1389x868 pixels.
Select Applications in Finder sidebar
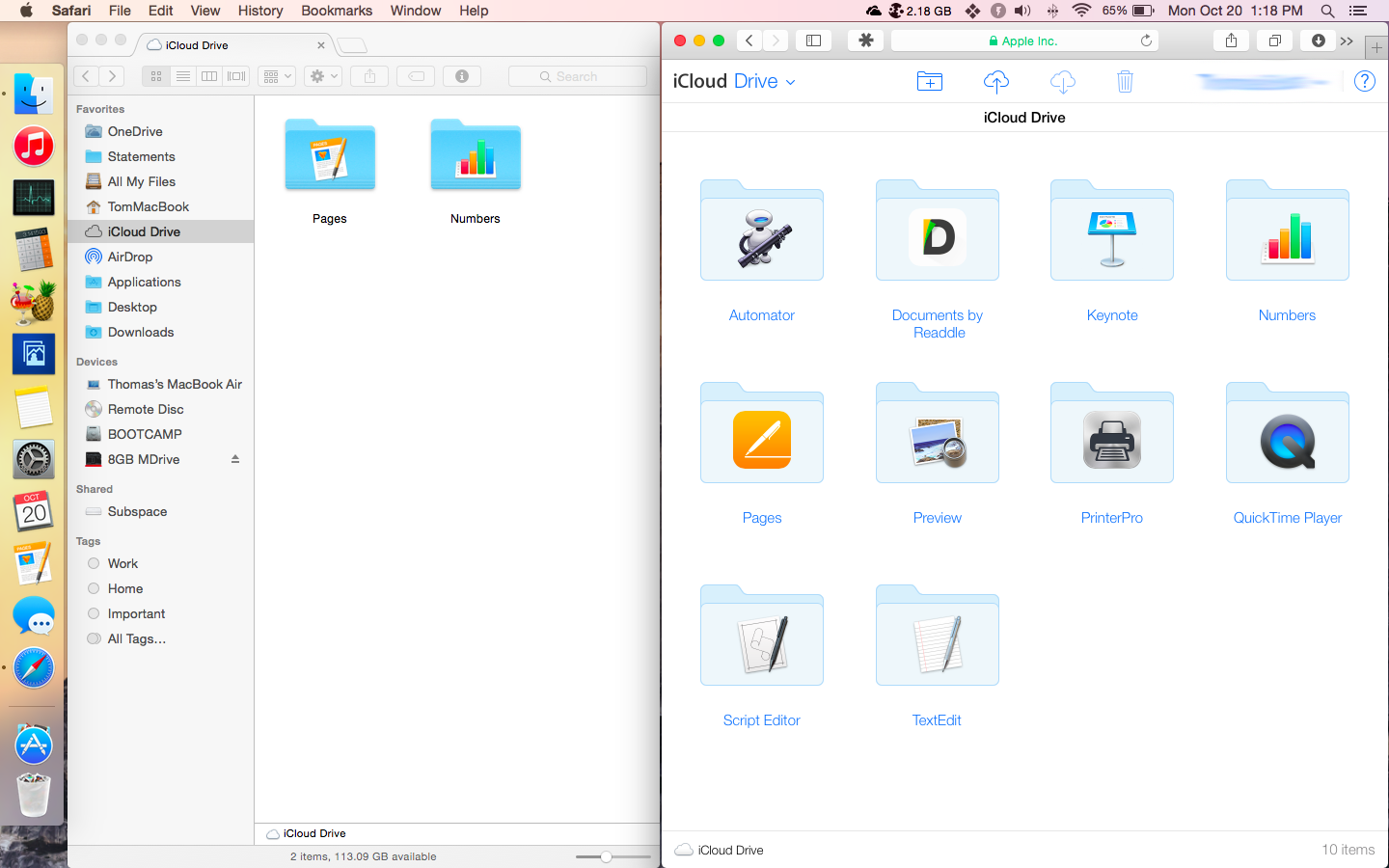(x=145, y=282)
